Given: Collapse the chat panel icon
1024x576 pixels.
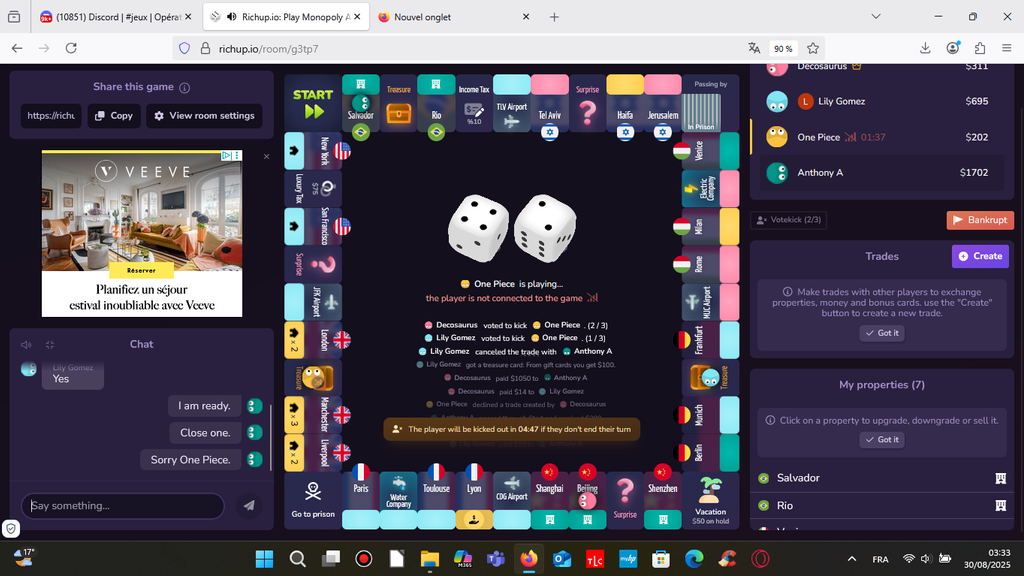Looking at the screenshot, I should [50, 344].
